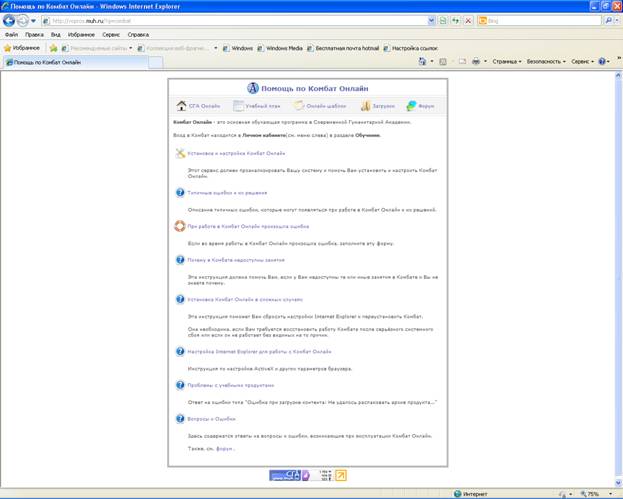Click the tools icon beside Установка и настройка
Viewport: 623px width, 499px height.
click(x=180, y=154)
